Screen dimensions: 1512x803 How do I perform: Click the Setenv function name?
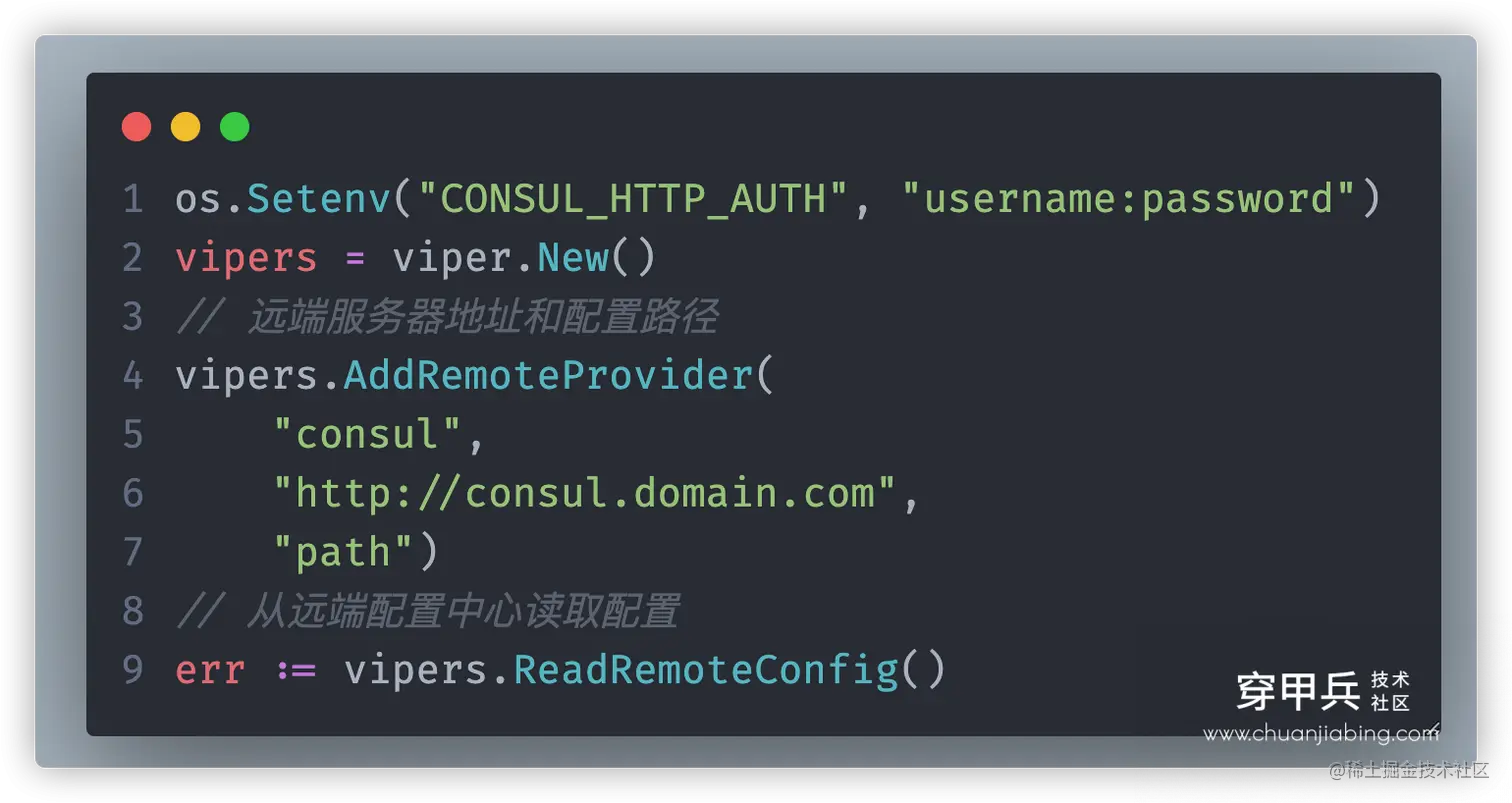(319, 200)
